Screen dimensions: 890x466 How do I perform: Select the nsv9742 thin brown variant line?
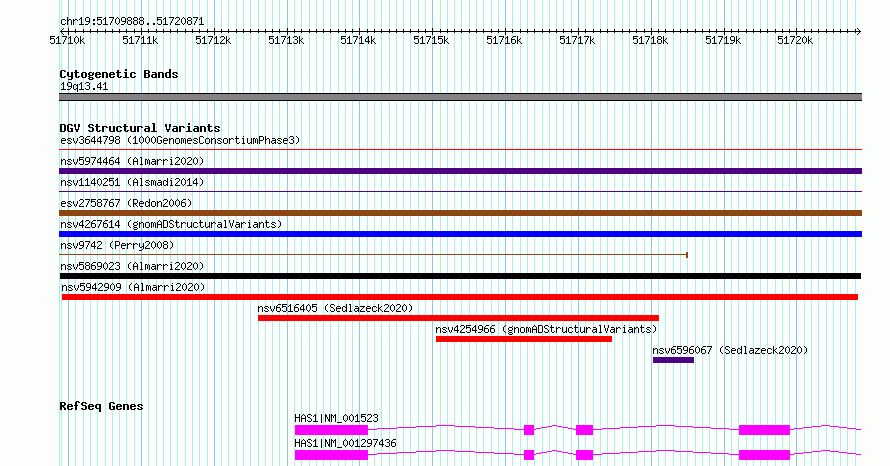pyautogui.click(x=373, y=255)
